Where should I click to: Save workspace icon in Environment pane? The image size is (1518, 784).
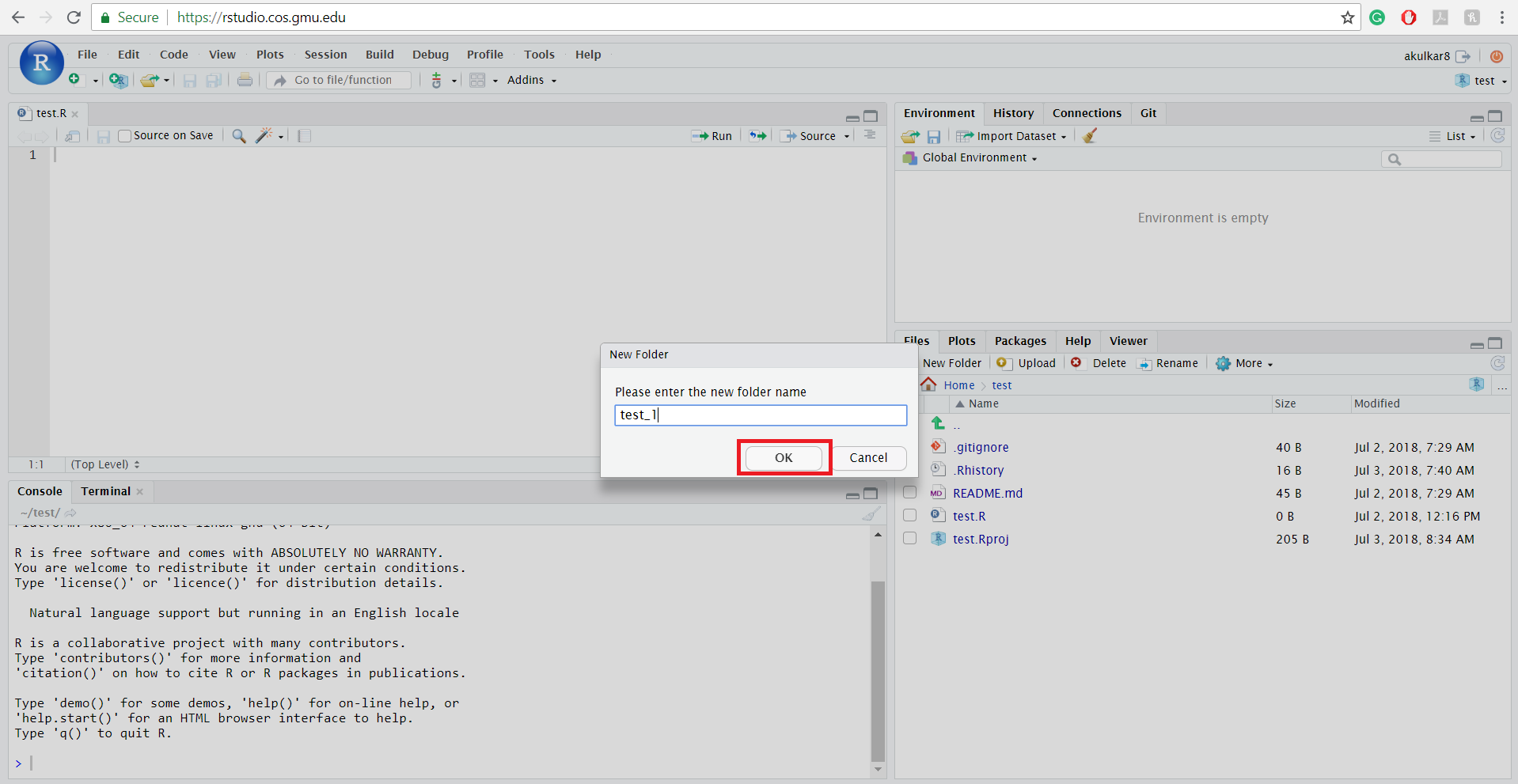[934, 137]
